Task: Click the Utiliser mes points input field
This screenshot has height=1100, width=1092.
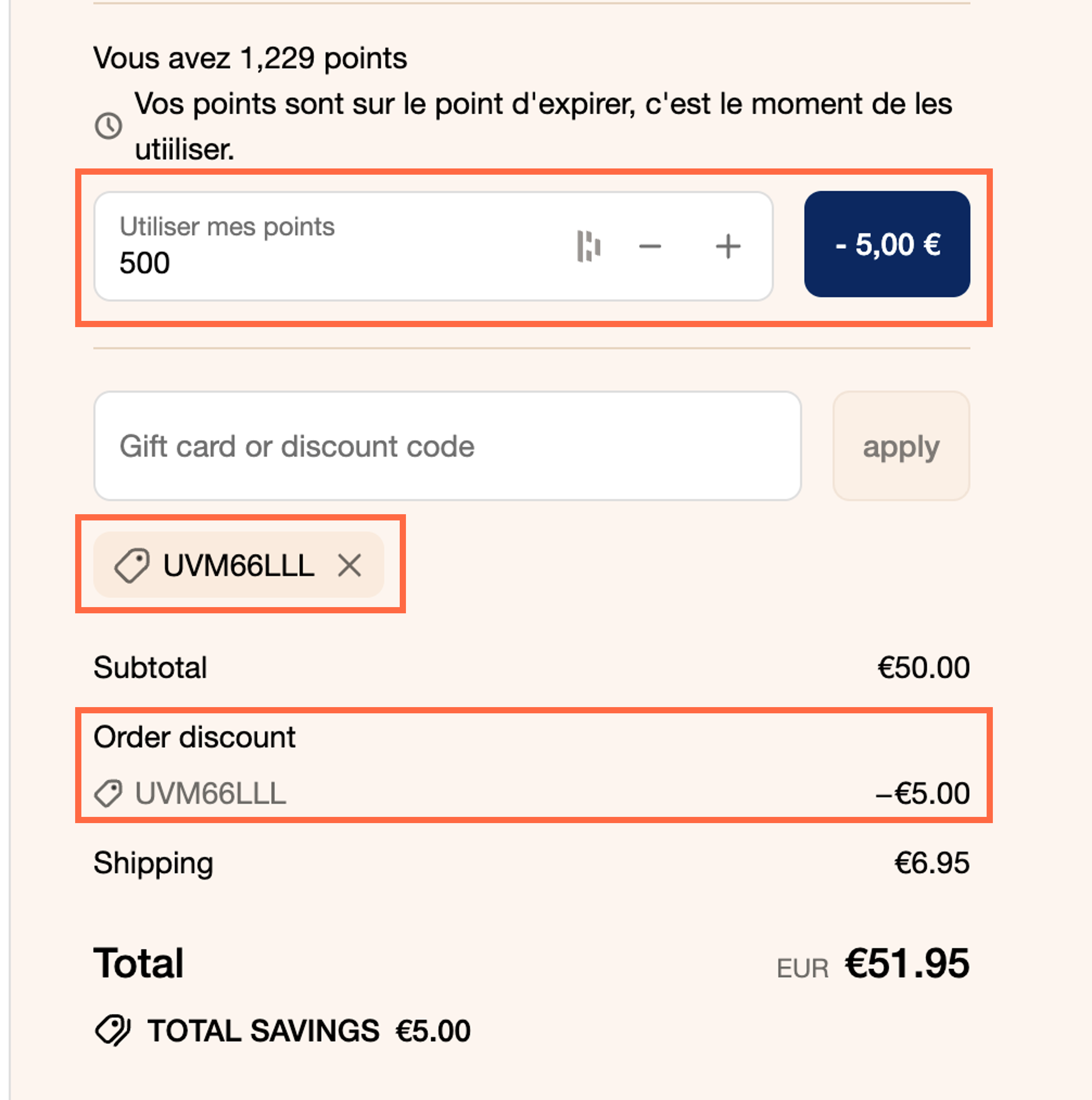Action: tap(434, 246)
